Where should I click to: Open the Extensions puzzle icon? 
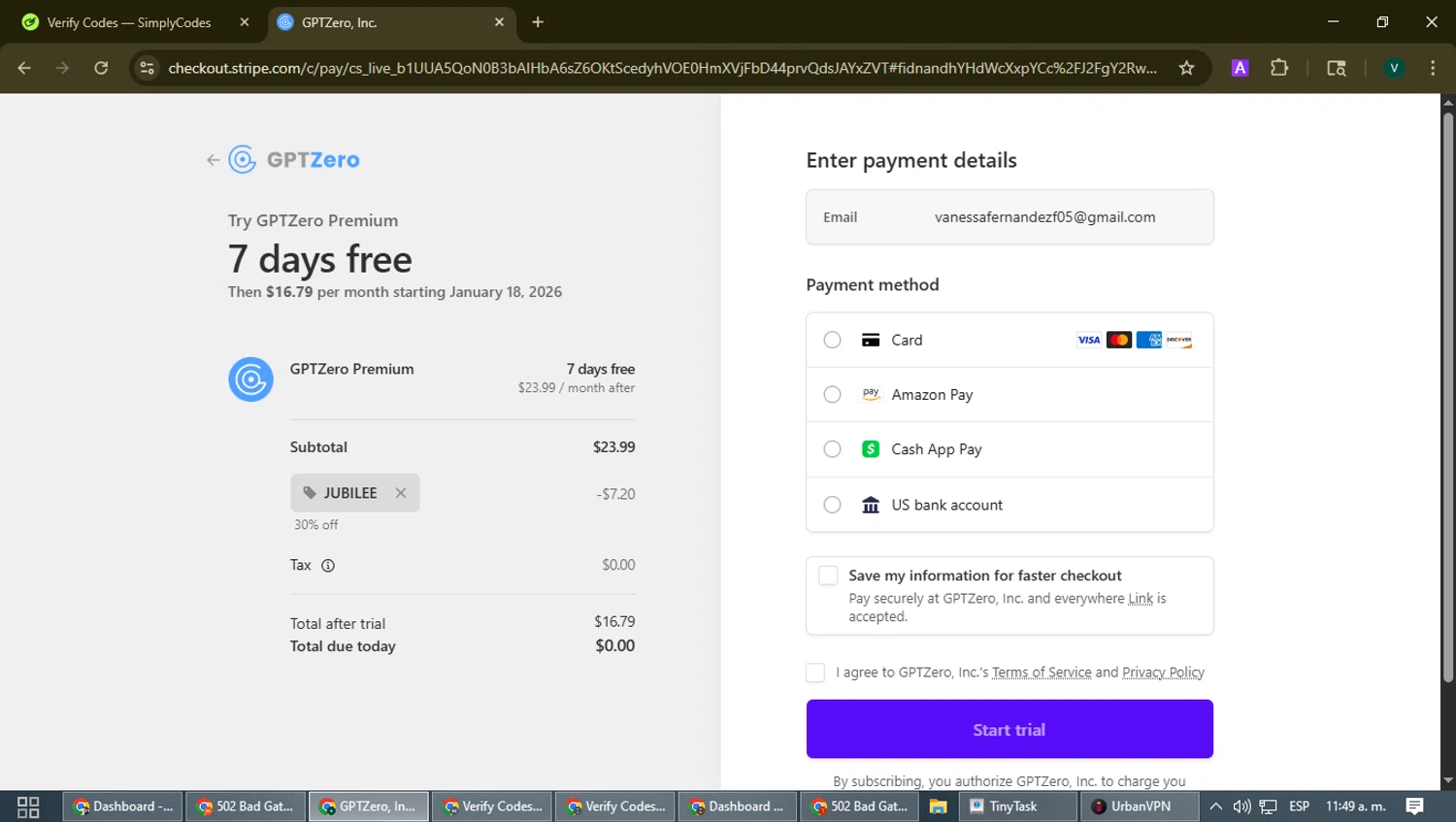point(1279,68)
